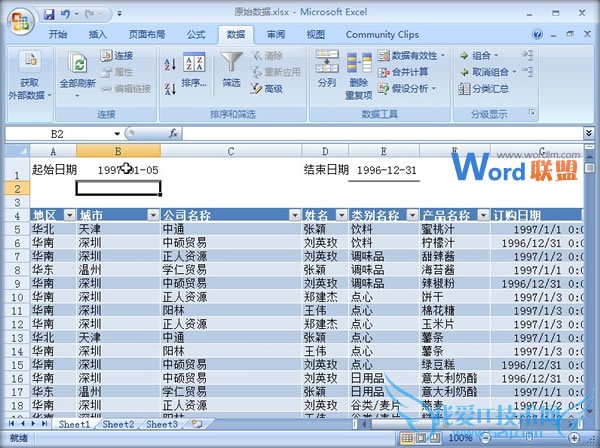Select row 8 header
The width and height of the screenshot is (600, 448).
coord(17,270)
